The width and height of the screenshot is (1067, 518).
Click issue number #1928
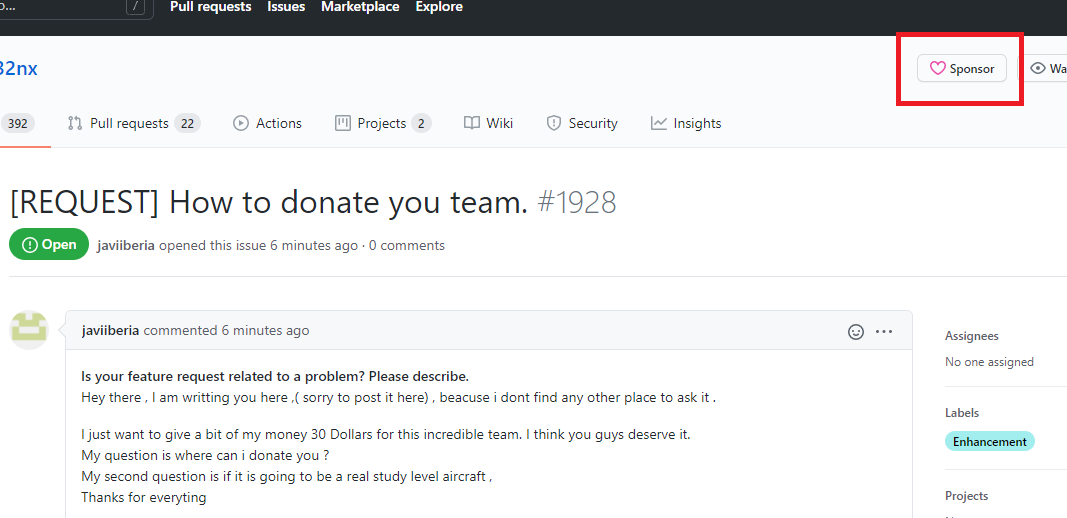pyautogui.click(x=577, y=202)
